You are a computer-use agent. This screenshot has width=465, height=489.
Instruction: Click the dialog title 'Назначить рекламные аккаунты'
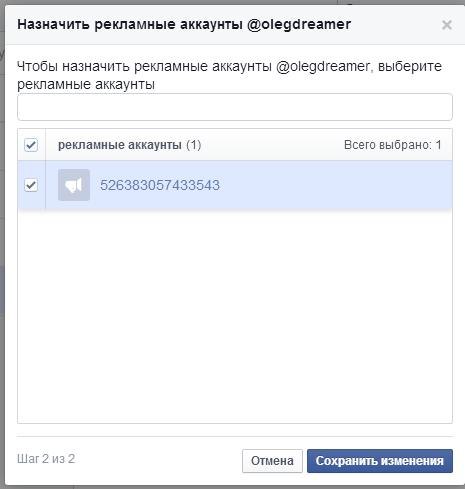tap(130, 24)
